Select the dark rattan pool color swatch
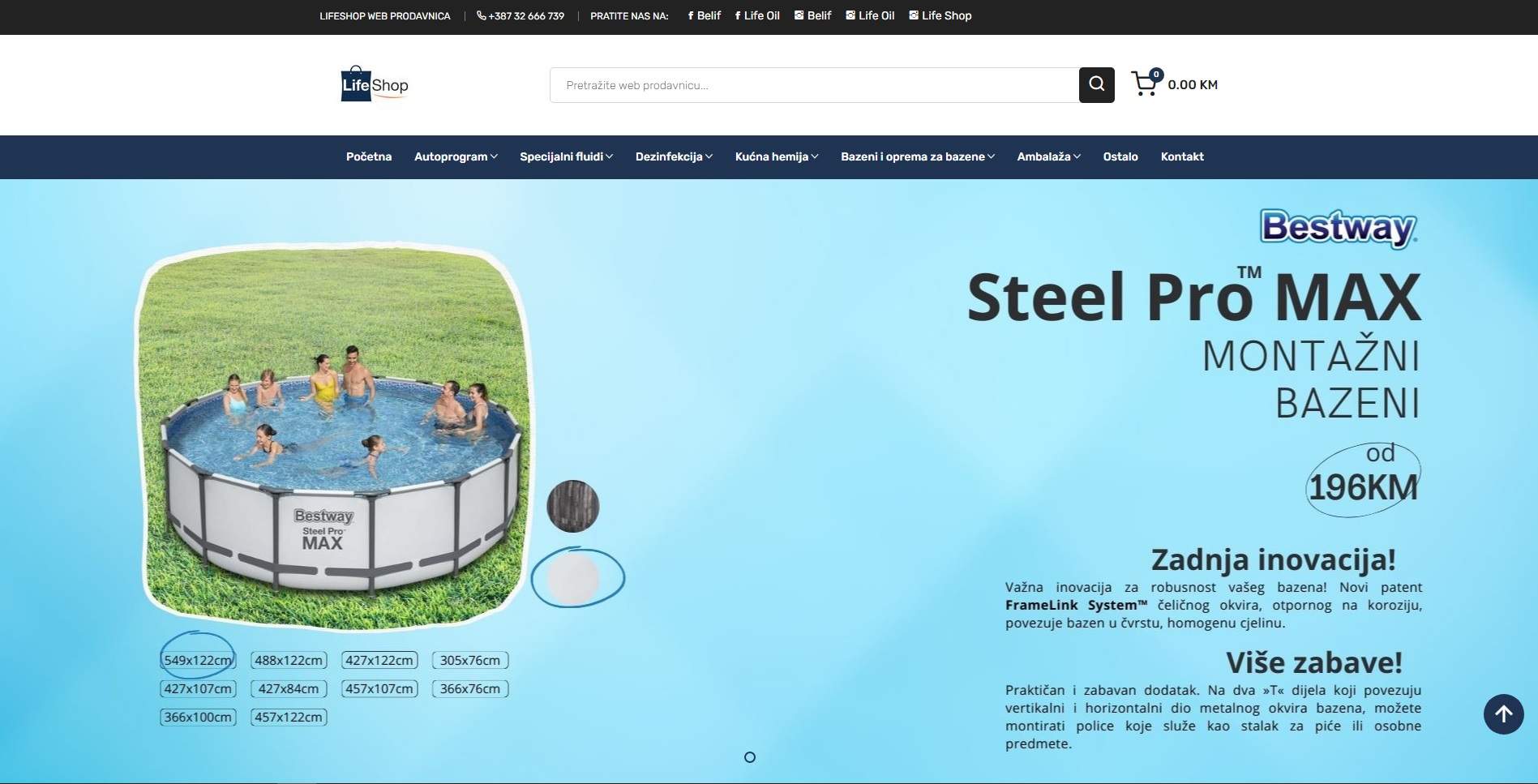 coord(573,506)
